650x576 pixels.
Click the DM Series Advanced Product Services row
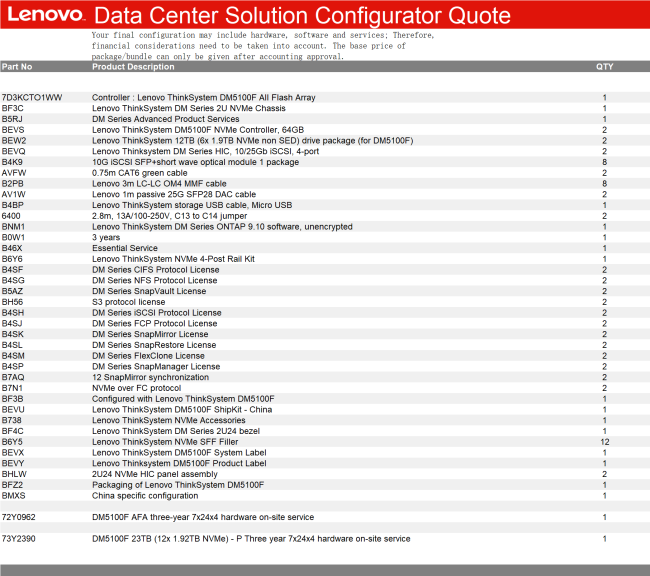(168, 119)
